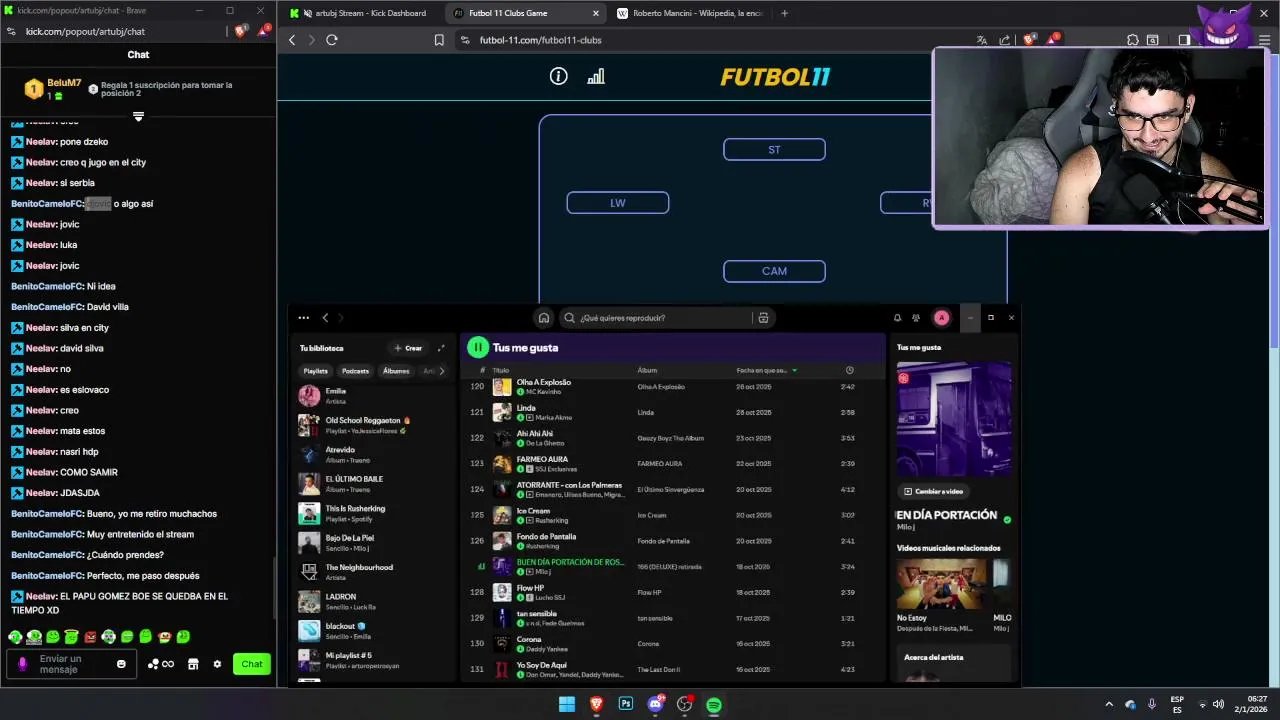Open Photoshop from Windows taskbar

(626, 704)
